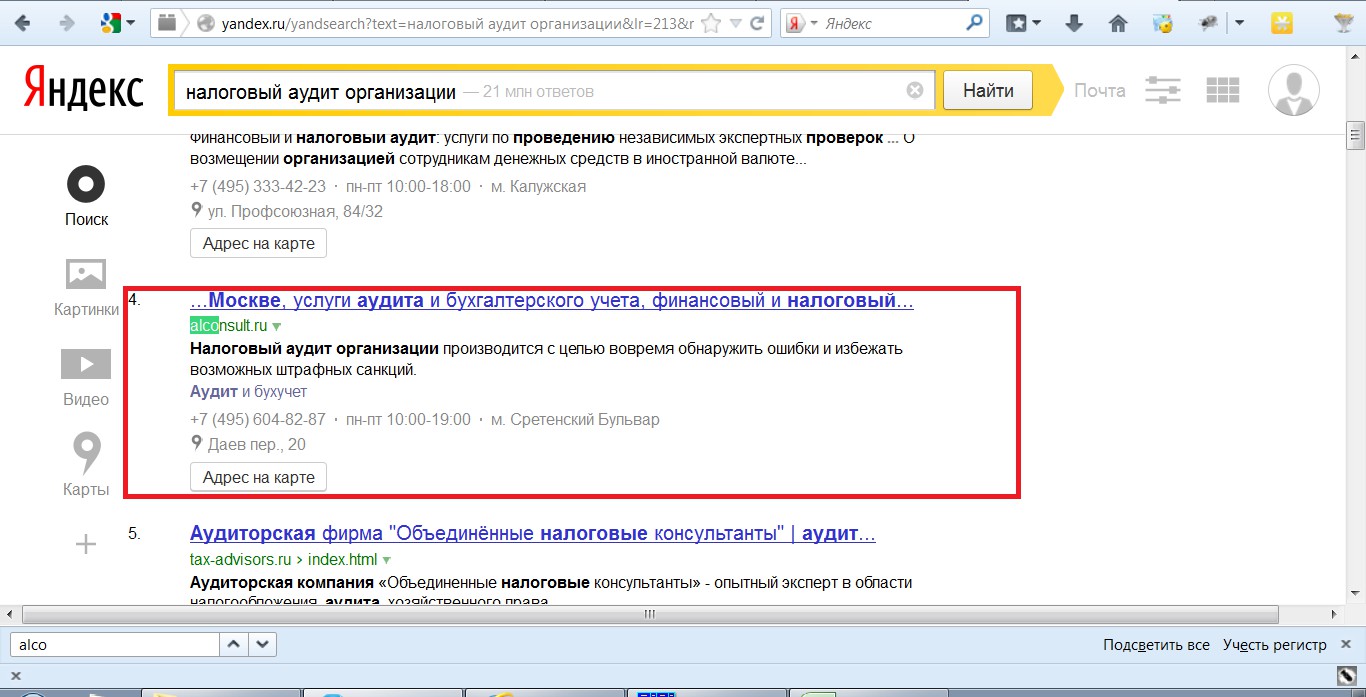1366x697 pixels.
Task: Click the address ул. Профсоюзная, 84/32
Action: tap(295, 211)
